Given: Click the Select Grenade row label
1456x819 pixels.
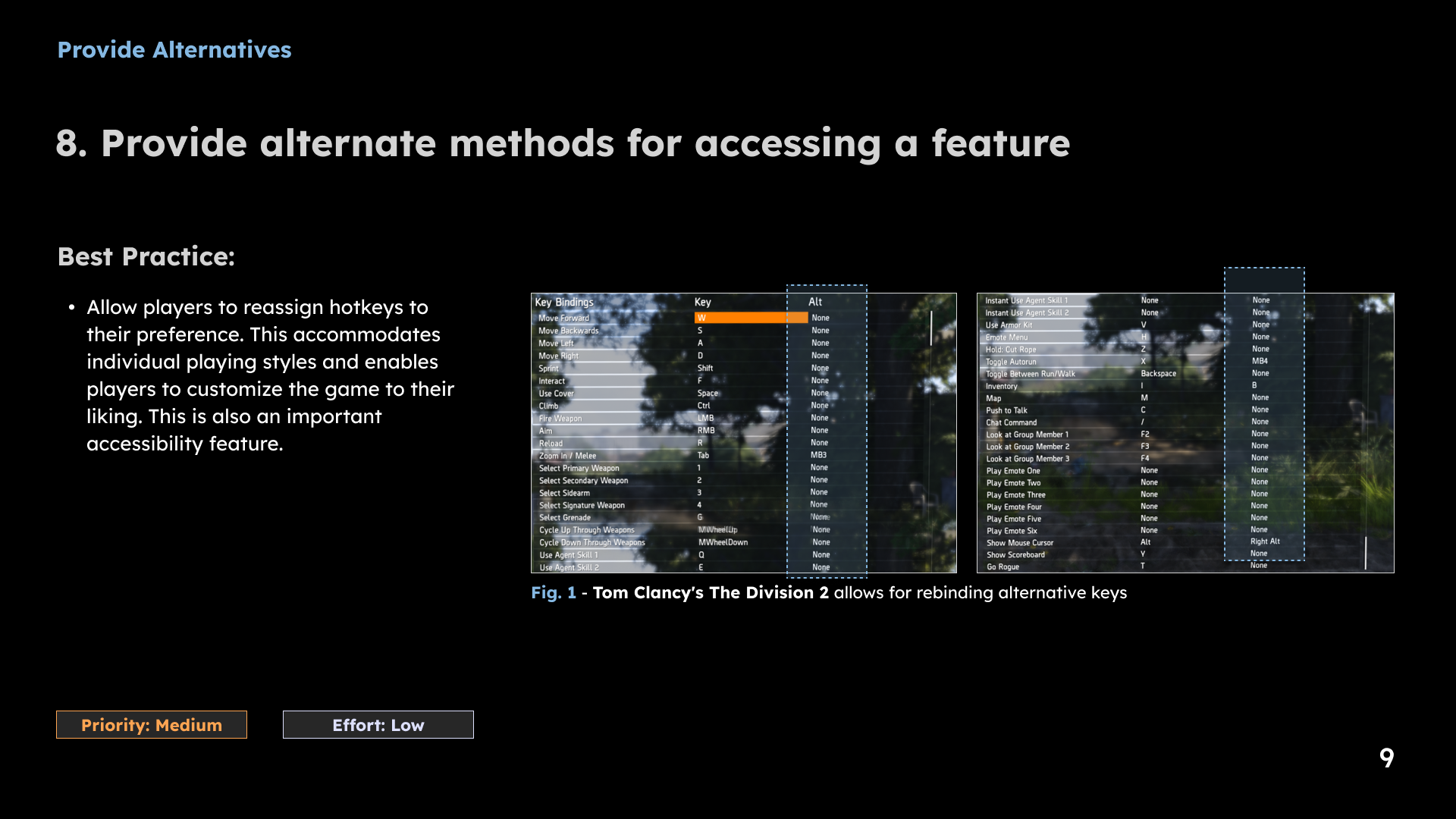Looking at the screenshot, I should (564, 518).
